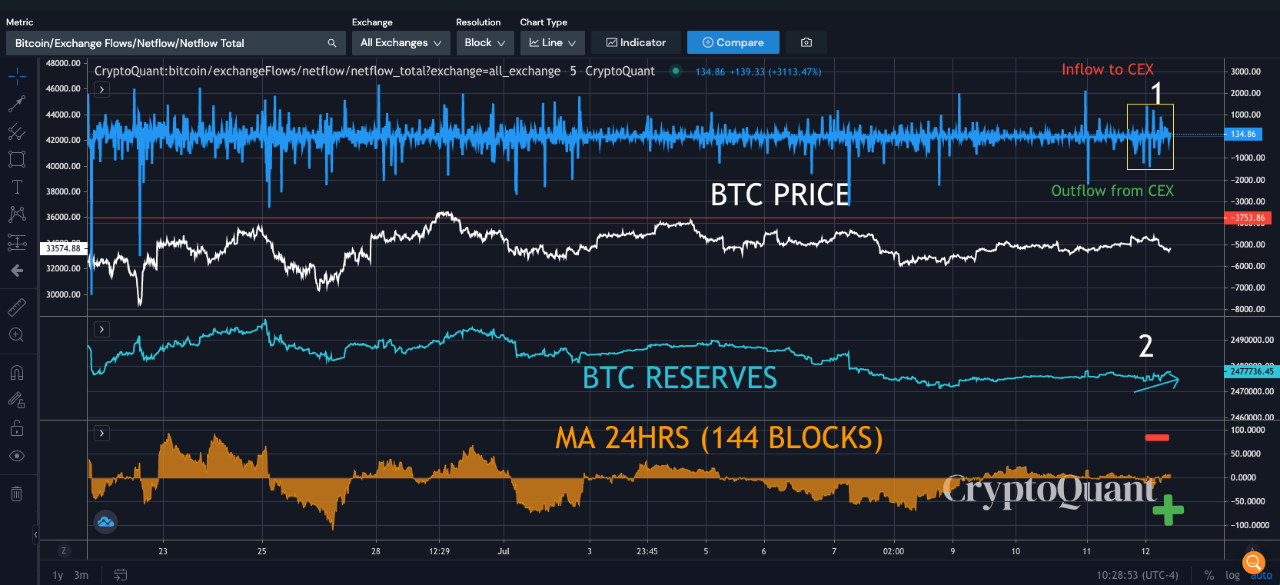Image resolution: width=1280 pixels, height=585 pixels.
Task: Select the crosshair cursor tool
Action: (x=16, y=74)
